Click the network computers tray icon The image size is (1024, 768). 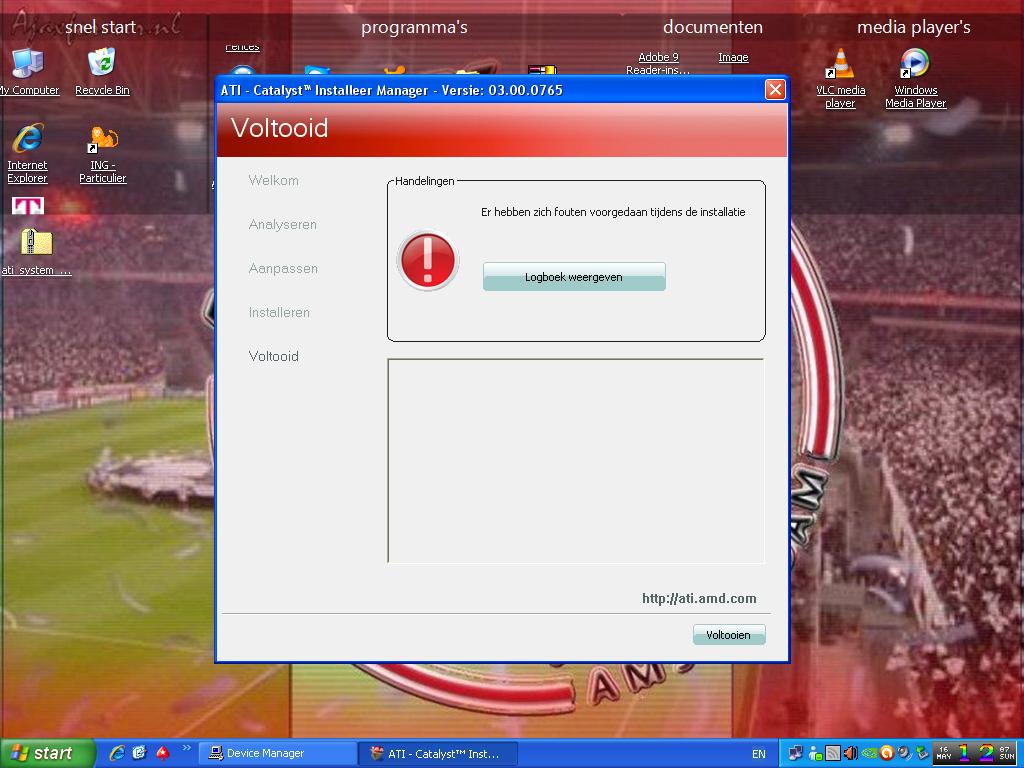(x=795, y=753)
